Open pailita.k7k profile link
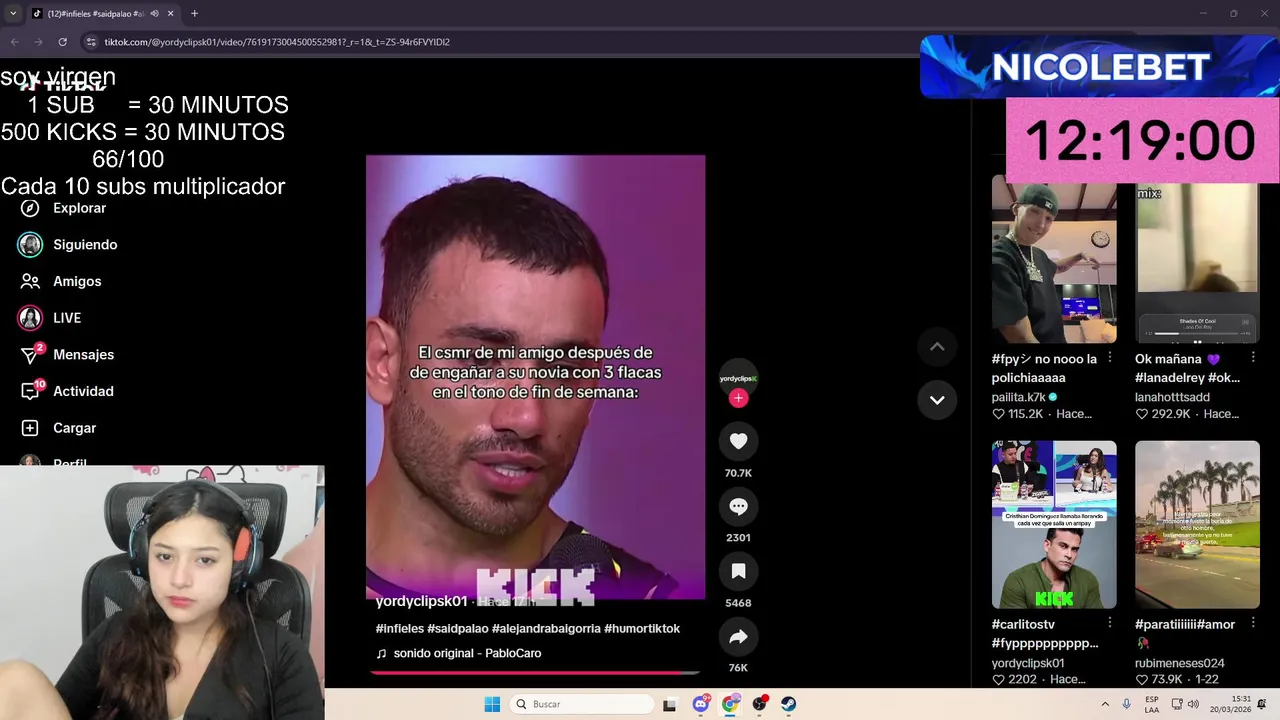The height and width of the screenshot is (720, 1280). point(1018,397)
